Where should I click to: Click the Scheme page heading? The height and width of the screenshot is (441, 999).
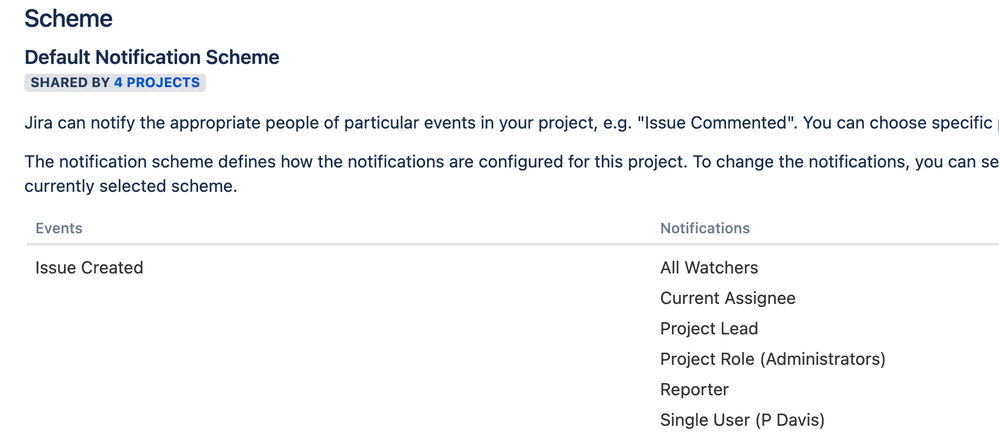coord(69,18)
